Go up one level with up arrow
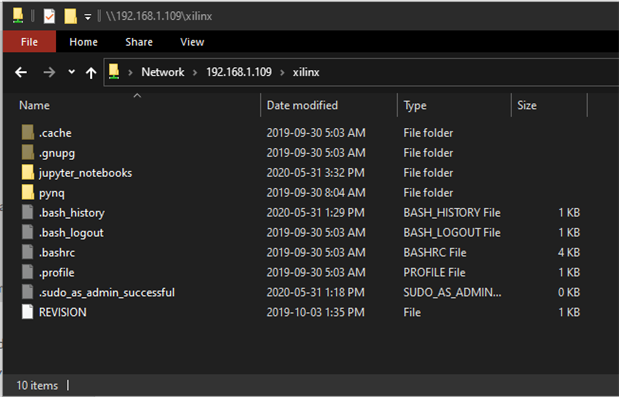The image size is (619, 397). [91, 73]
